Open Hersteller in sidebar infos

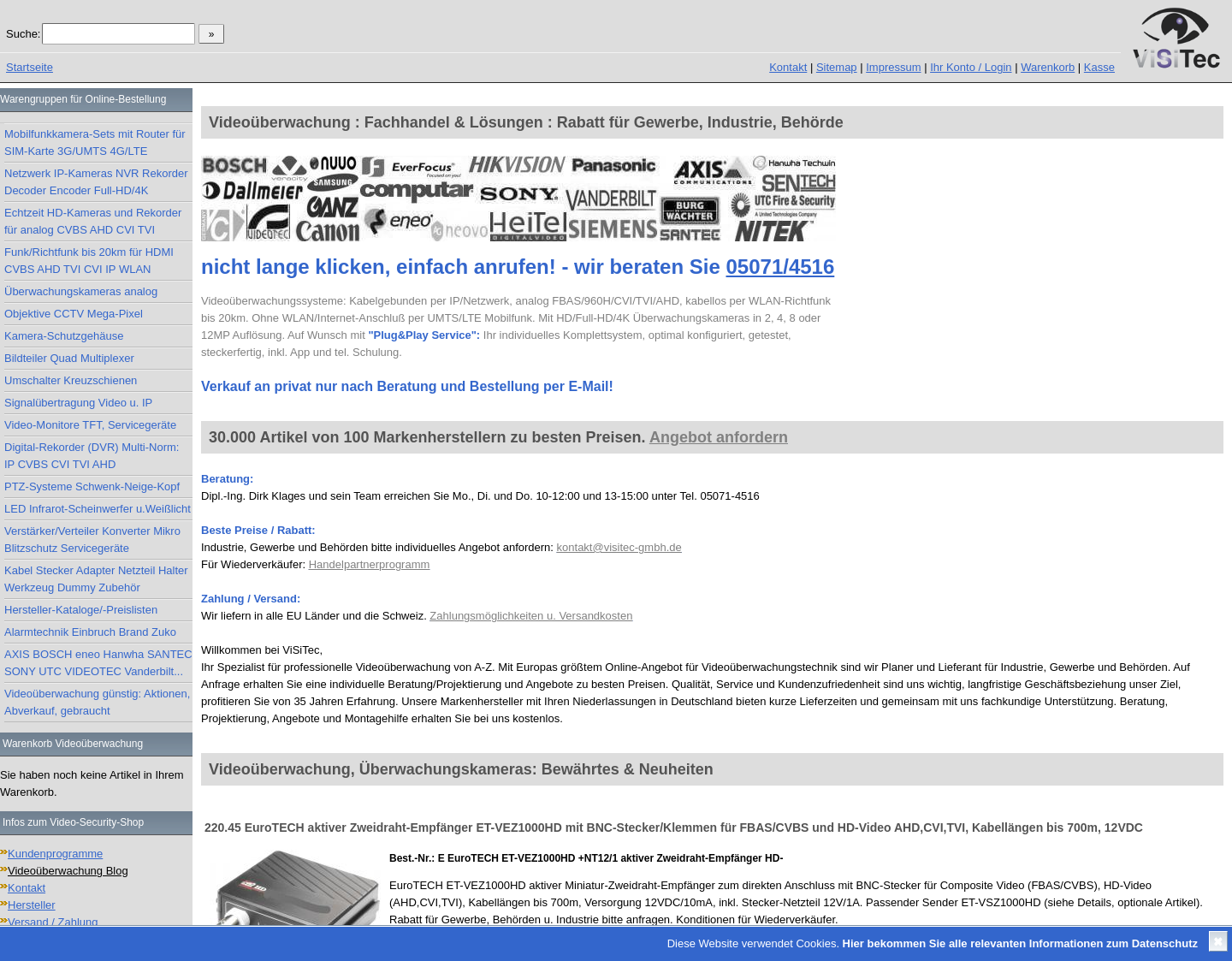[x=31, y=905]
